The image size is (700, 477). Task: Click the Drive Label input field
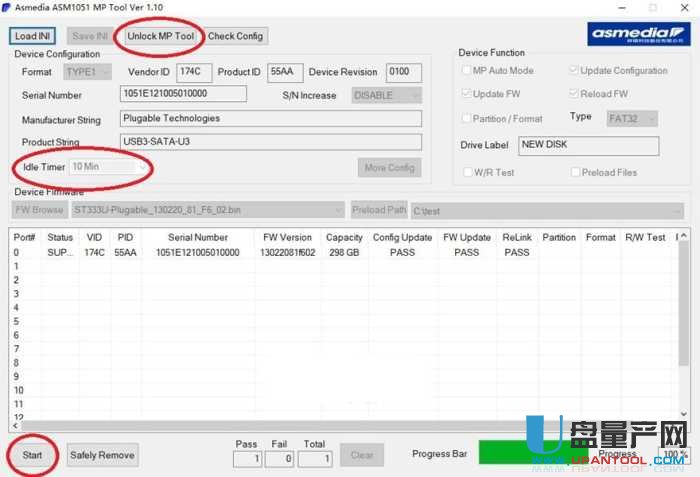[x=588, y=145]
